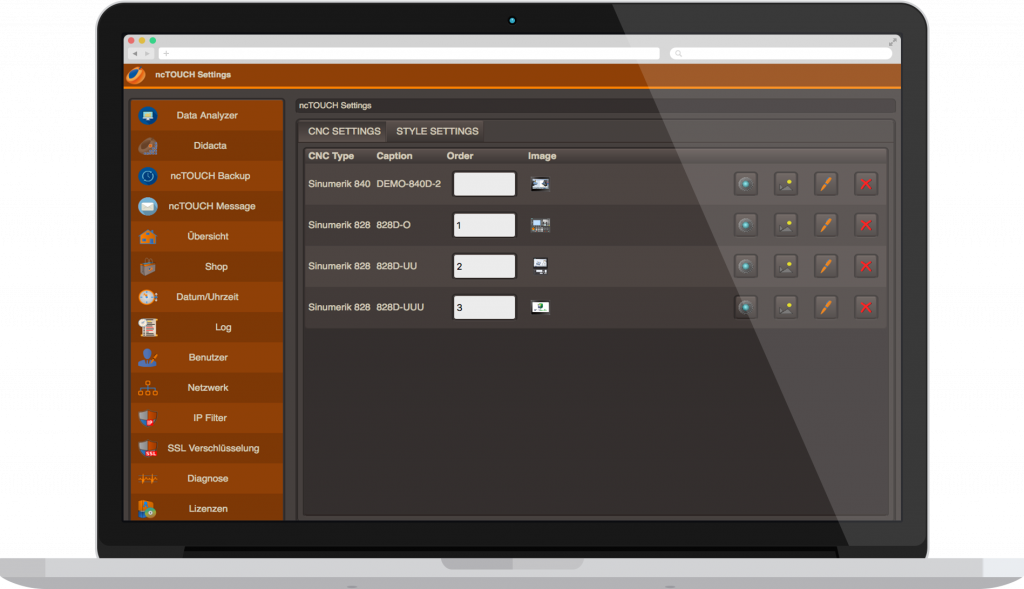Delete the DEMO-840D-2 entry

pyautogui.click(x=866, y=184)
